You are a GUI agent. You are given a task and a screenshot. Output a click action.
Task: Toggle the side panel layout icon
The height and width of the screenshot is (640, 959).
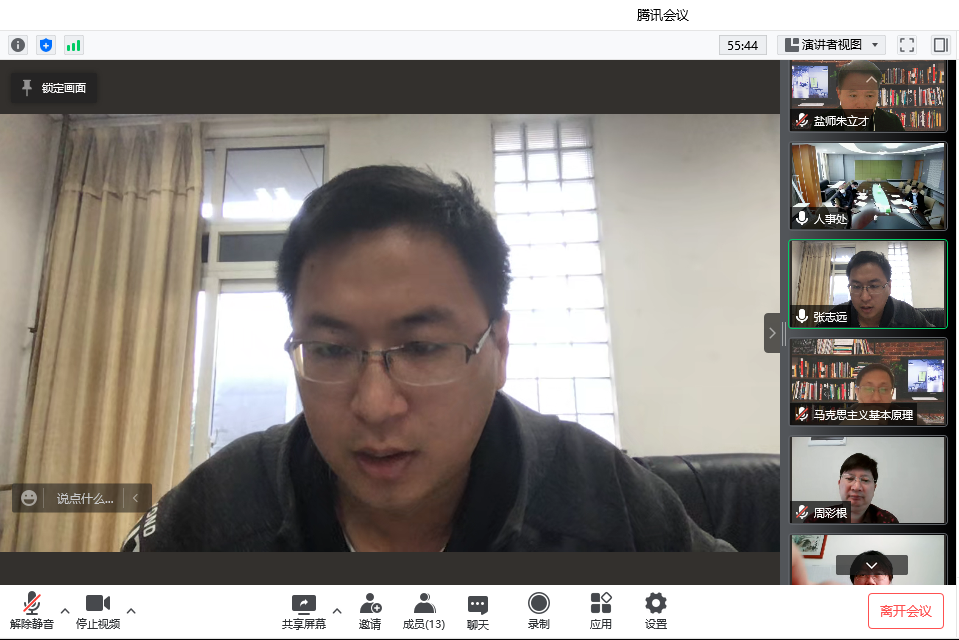pos(940,45)
